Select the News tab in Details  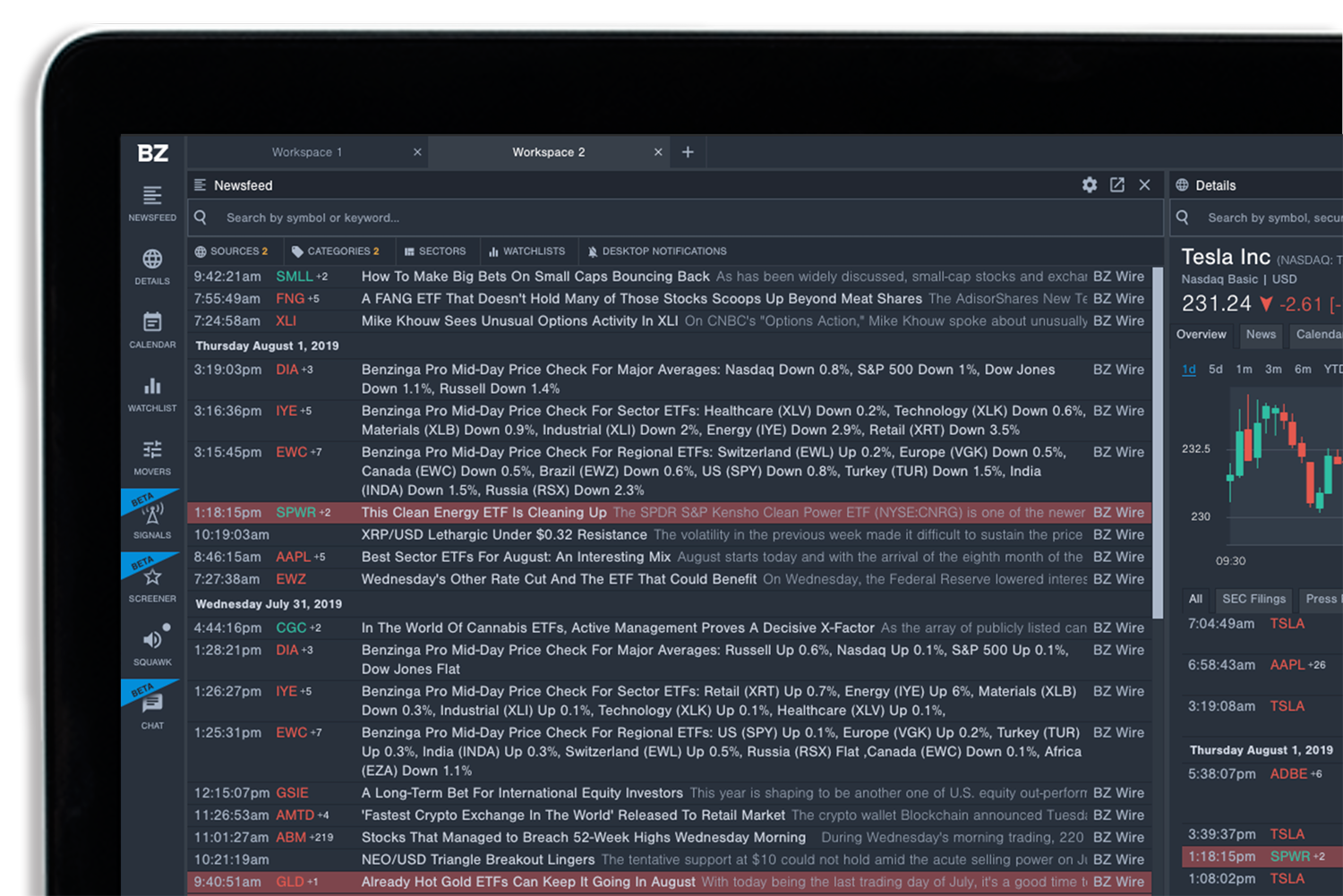(1261, 335)
